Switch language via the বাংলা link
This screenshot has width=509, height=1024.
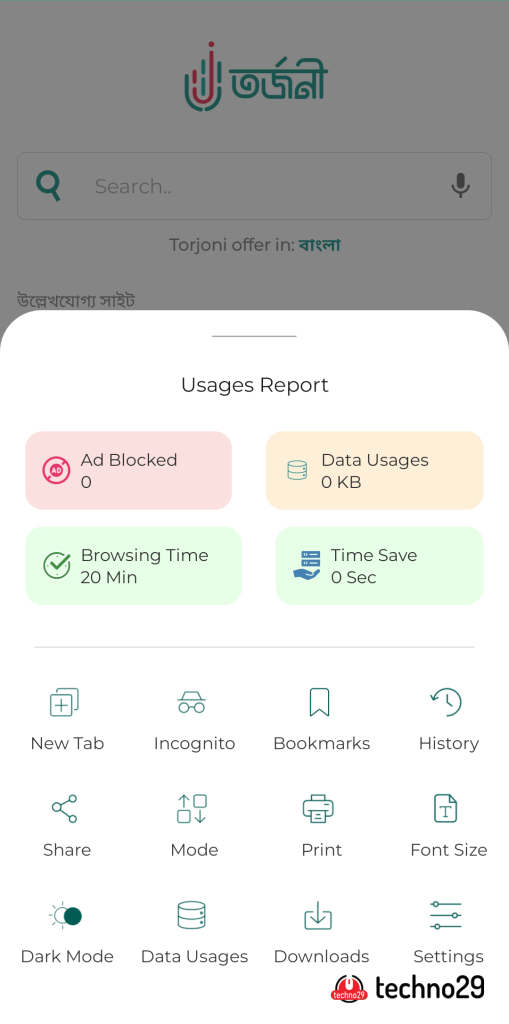[x=320, y=245]
